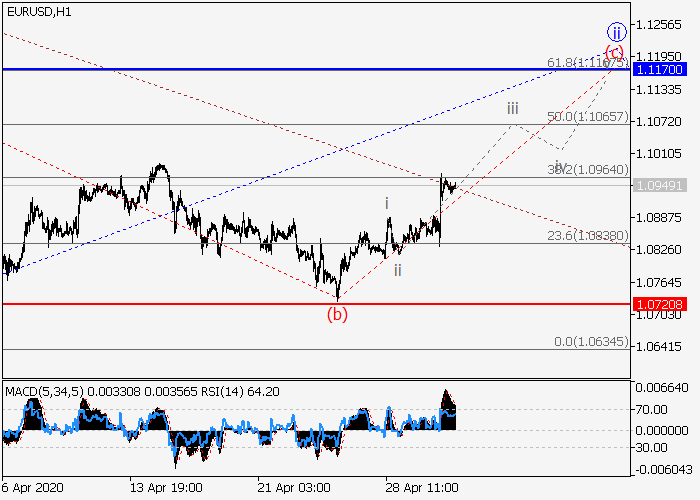This screenshot has width=700, height=500.
Task: Click the 23.6 (1.08380) Fibonacci label
Action: coord(587,236)
